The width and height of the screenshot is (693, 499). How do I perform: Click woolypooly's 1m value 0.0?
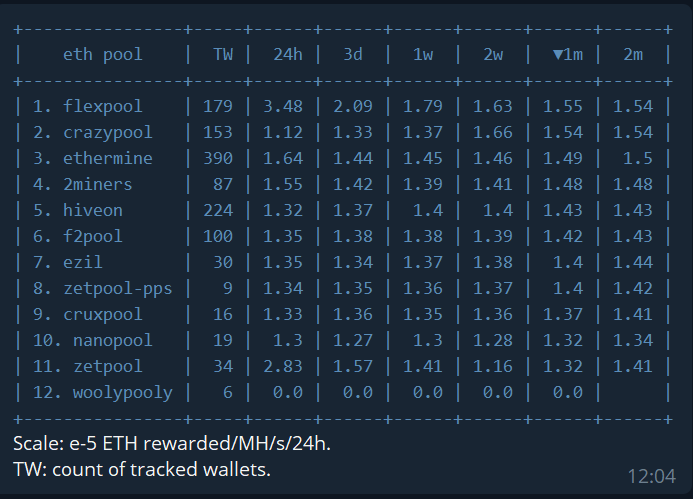coord(568,392)
